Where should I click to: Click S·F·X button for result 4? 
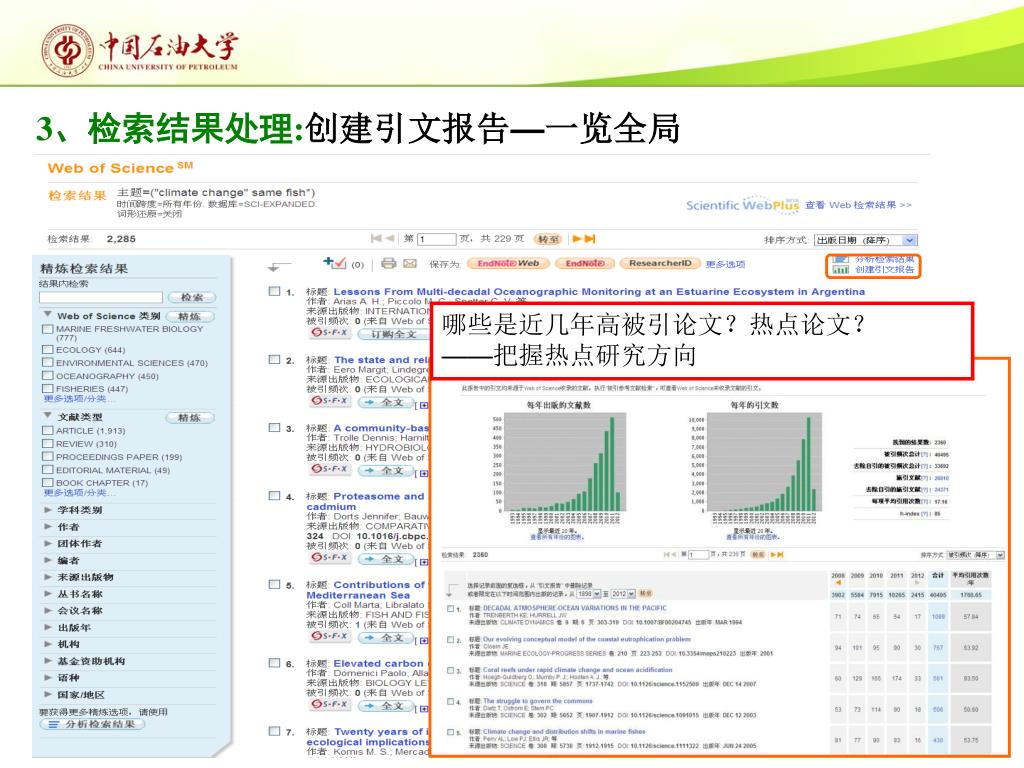pos(330,558)
